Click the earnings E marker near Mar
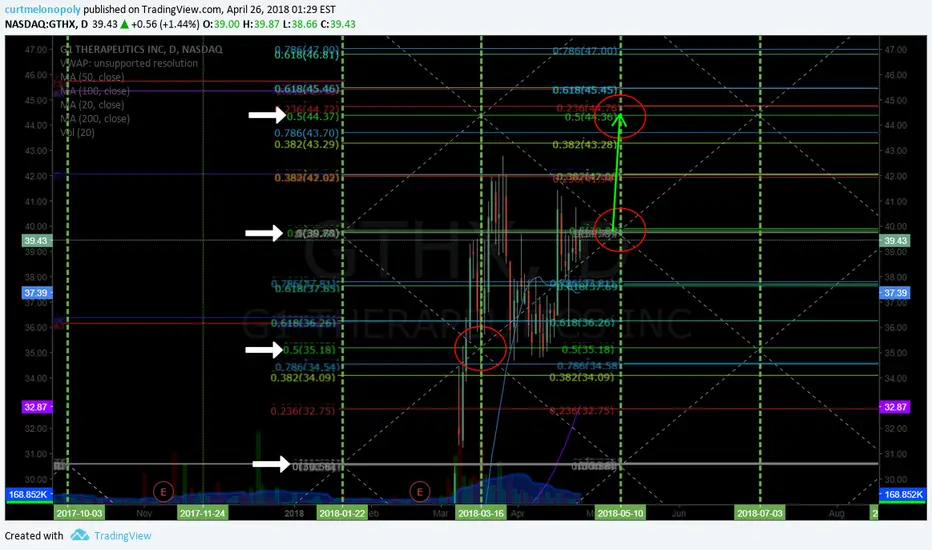 [420, 492]
